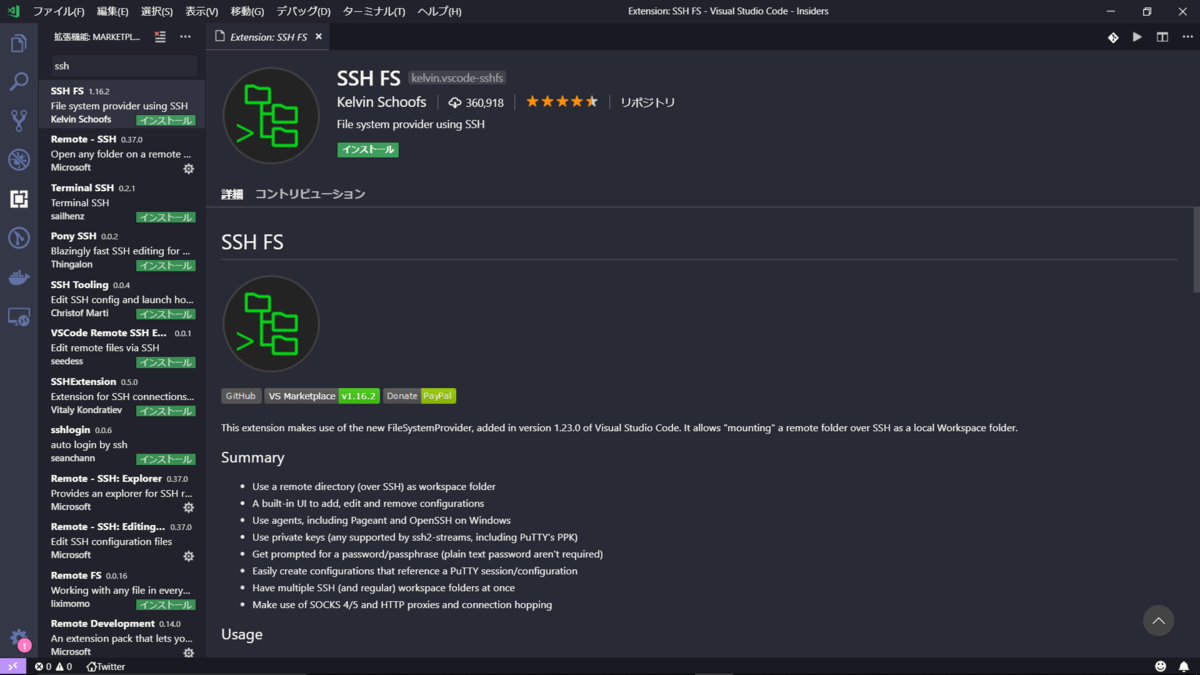The image size is (1200, 675).
Task: Open editor more actions ellipsis menu
Action: click(1186, 37)
